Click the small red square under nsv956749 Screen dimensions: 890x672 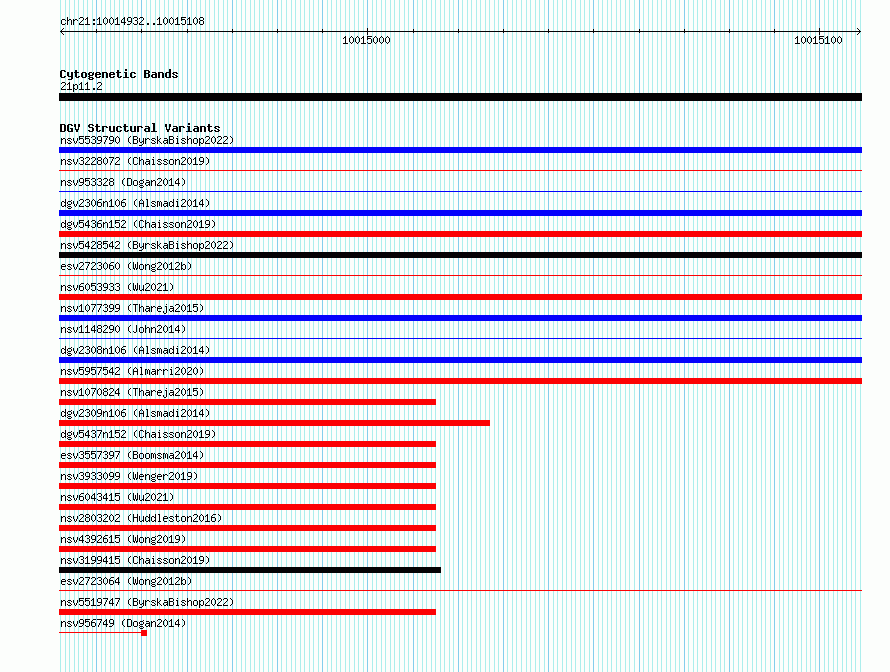coord(144,633)
